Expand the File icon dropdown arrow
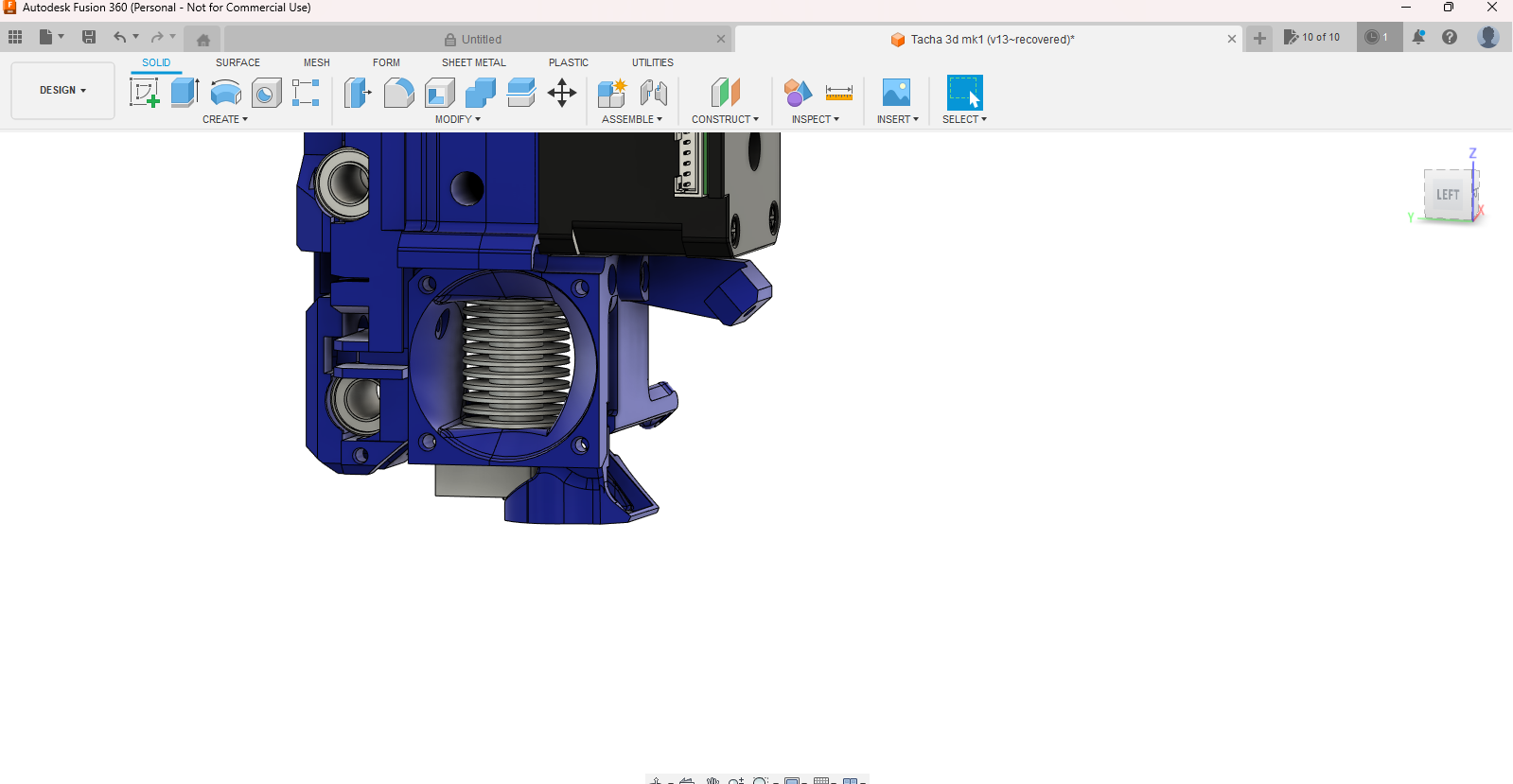 (x=62, y=37)
